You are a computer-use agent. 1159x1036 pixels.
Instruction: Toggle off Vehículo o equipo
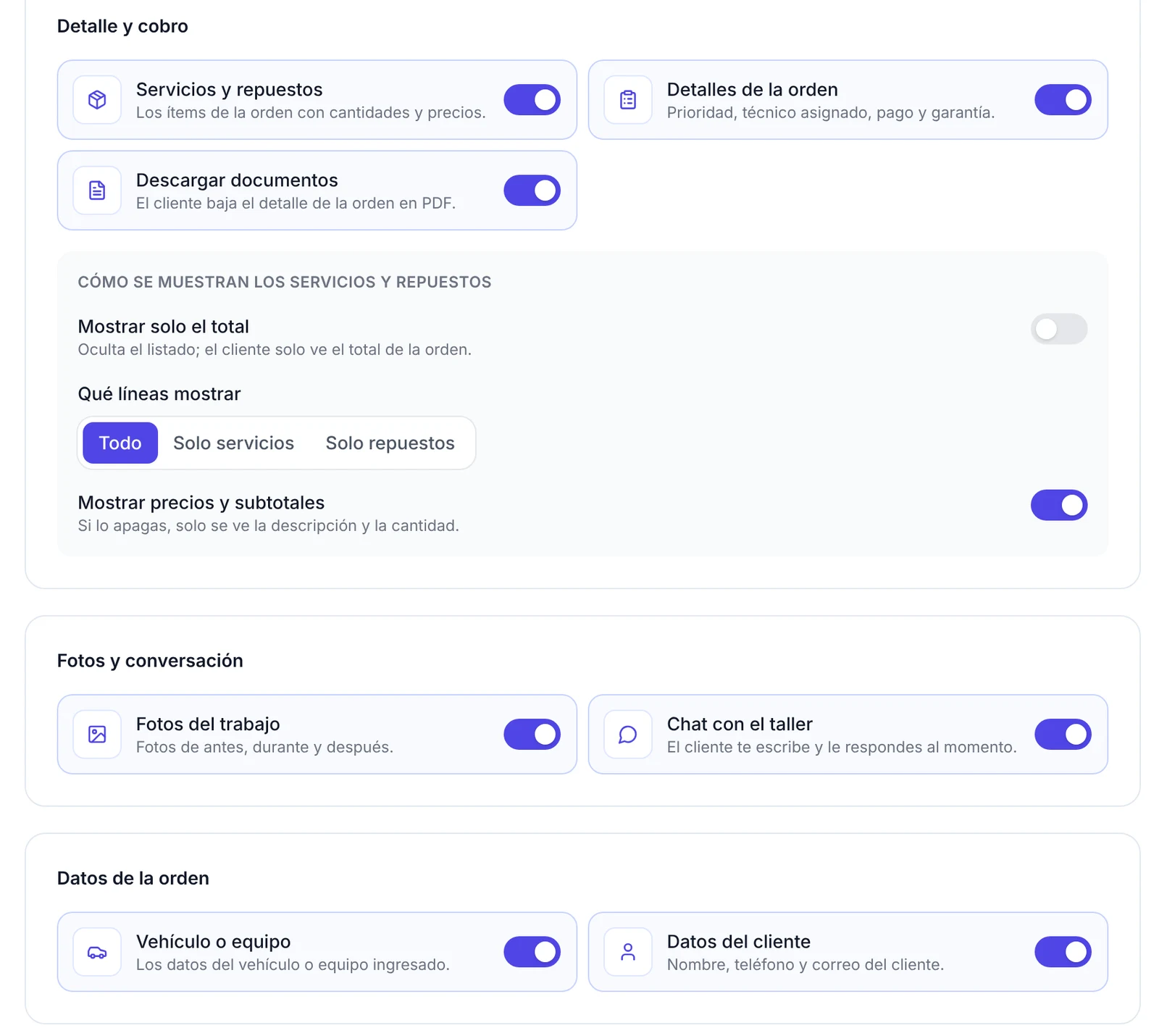[x=532, y=952]
